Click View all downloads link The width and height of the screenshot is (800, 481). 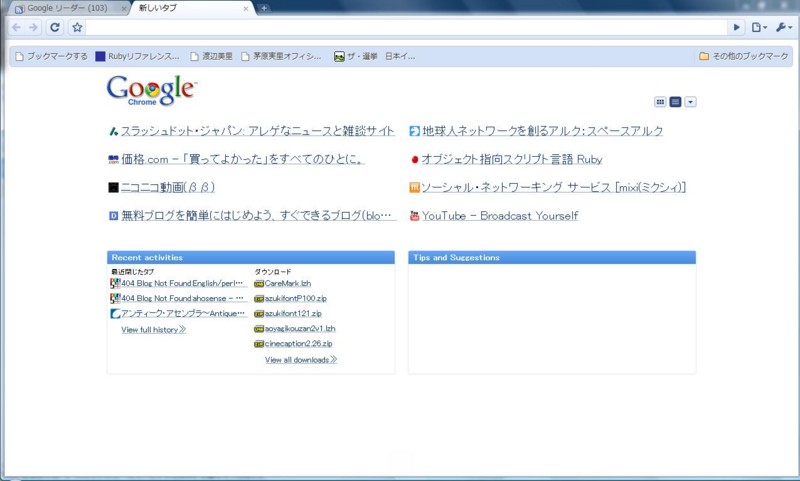pos(301,360)
